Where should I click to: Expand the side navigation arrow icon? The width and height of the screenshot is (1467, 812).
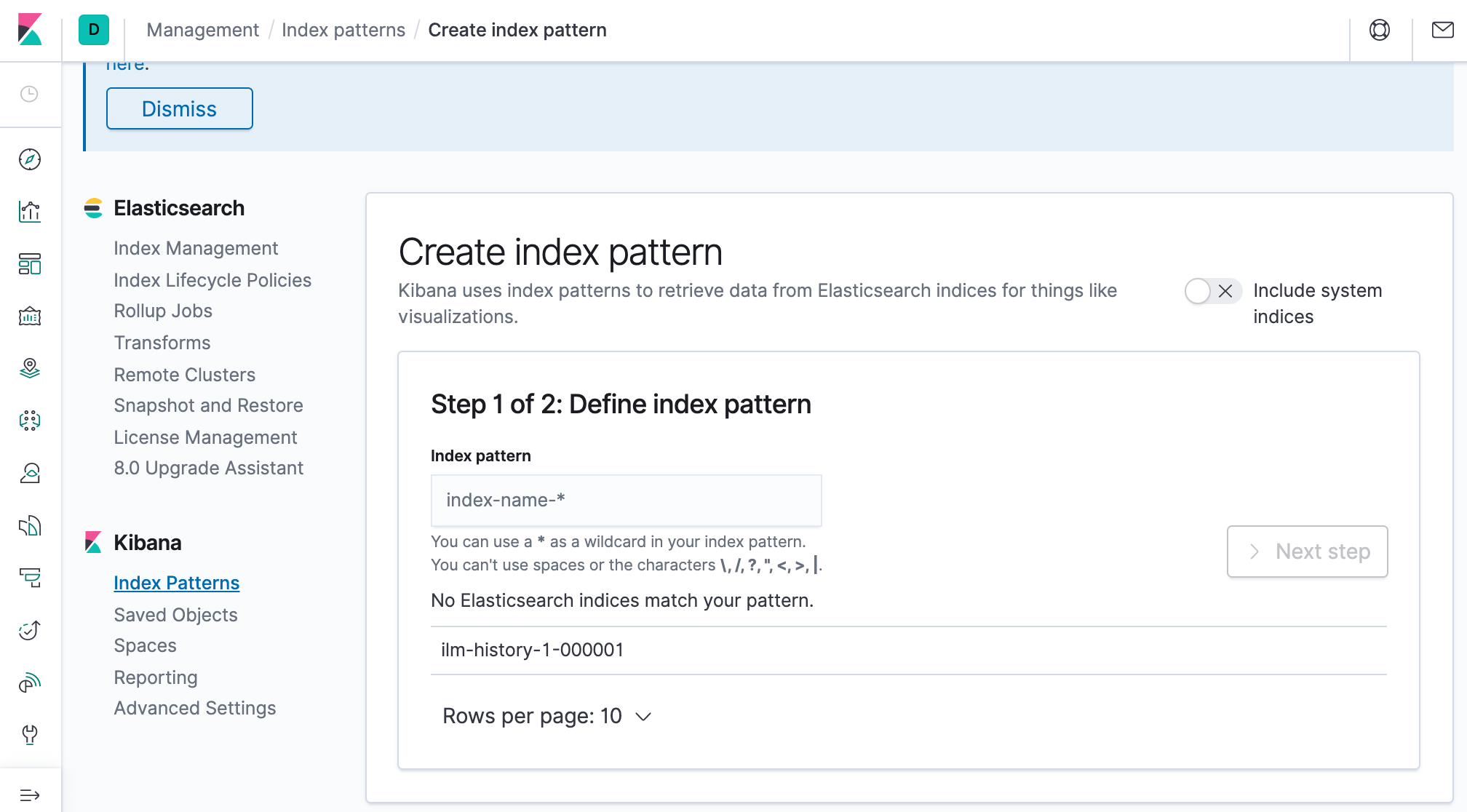tap(30, 795)
